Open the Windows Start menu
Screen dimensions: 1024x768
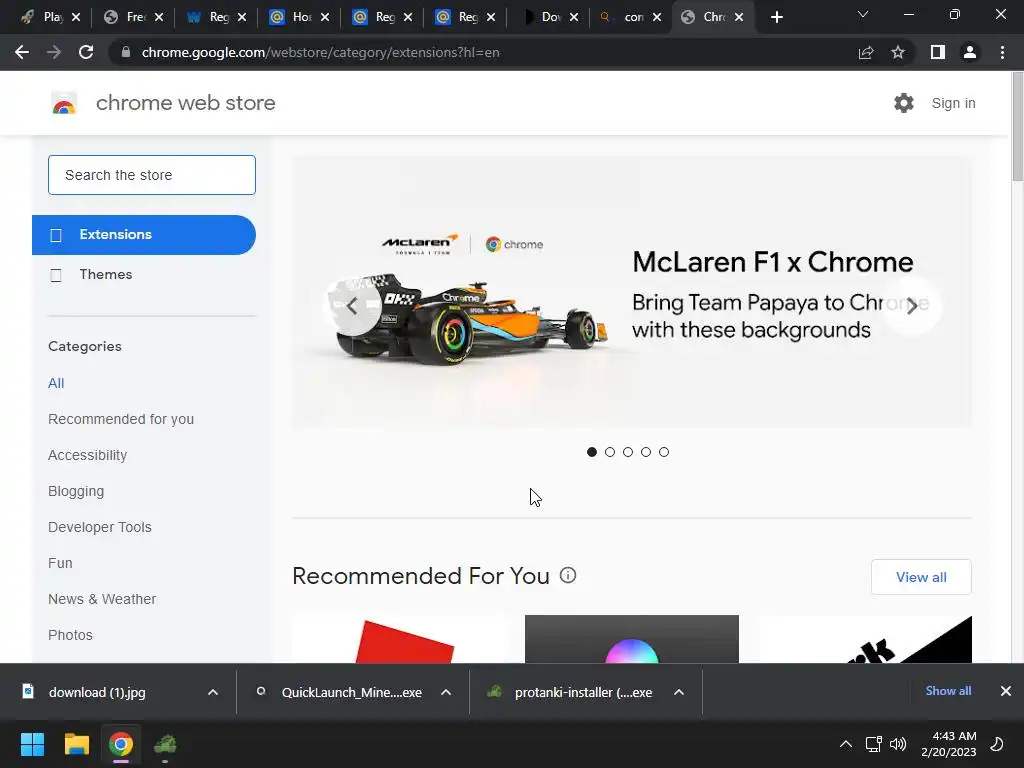(x=32, y=744)
